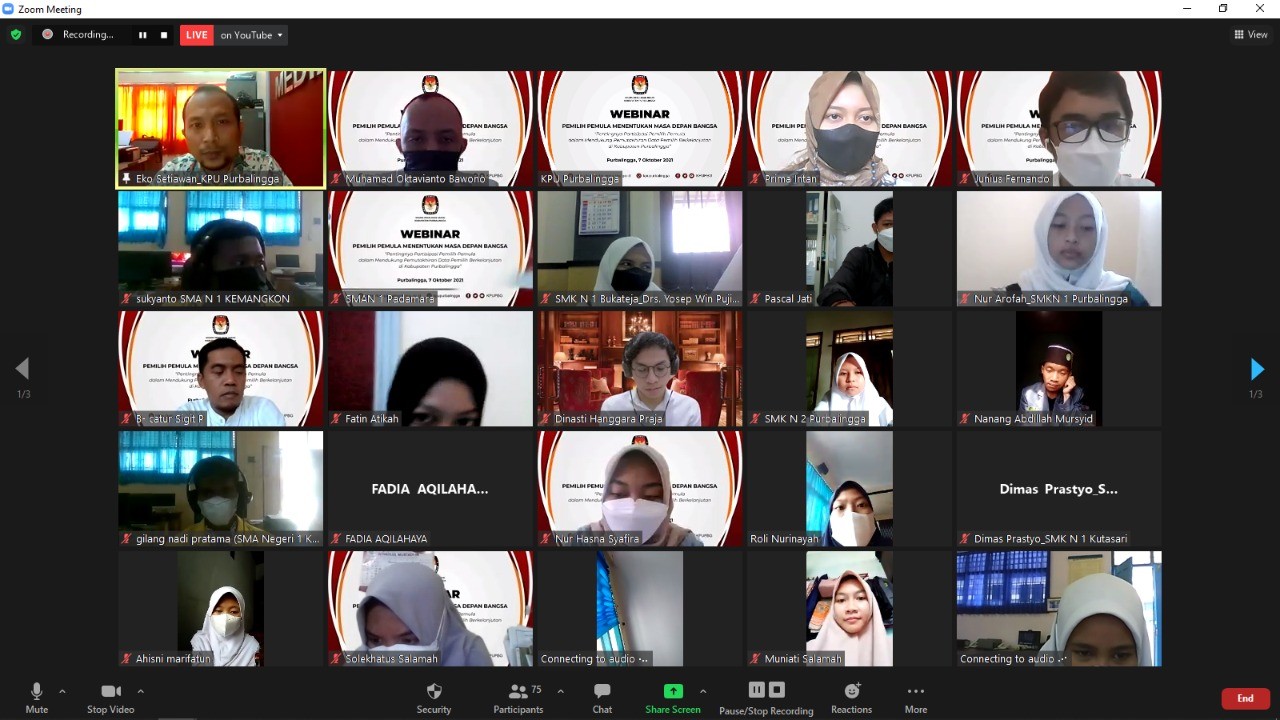Expand Share Screen options arrow
Viewport: 1280px width, 720px height.
703,691
